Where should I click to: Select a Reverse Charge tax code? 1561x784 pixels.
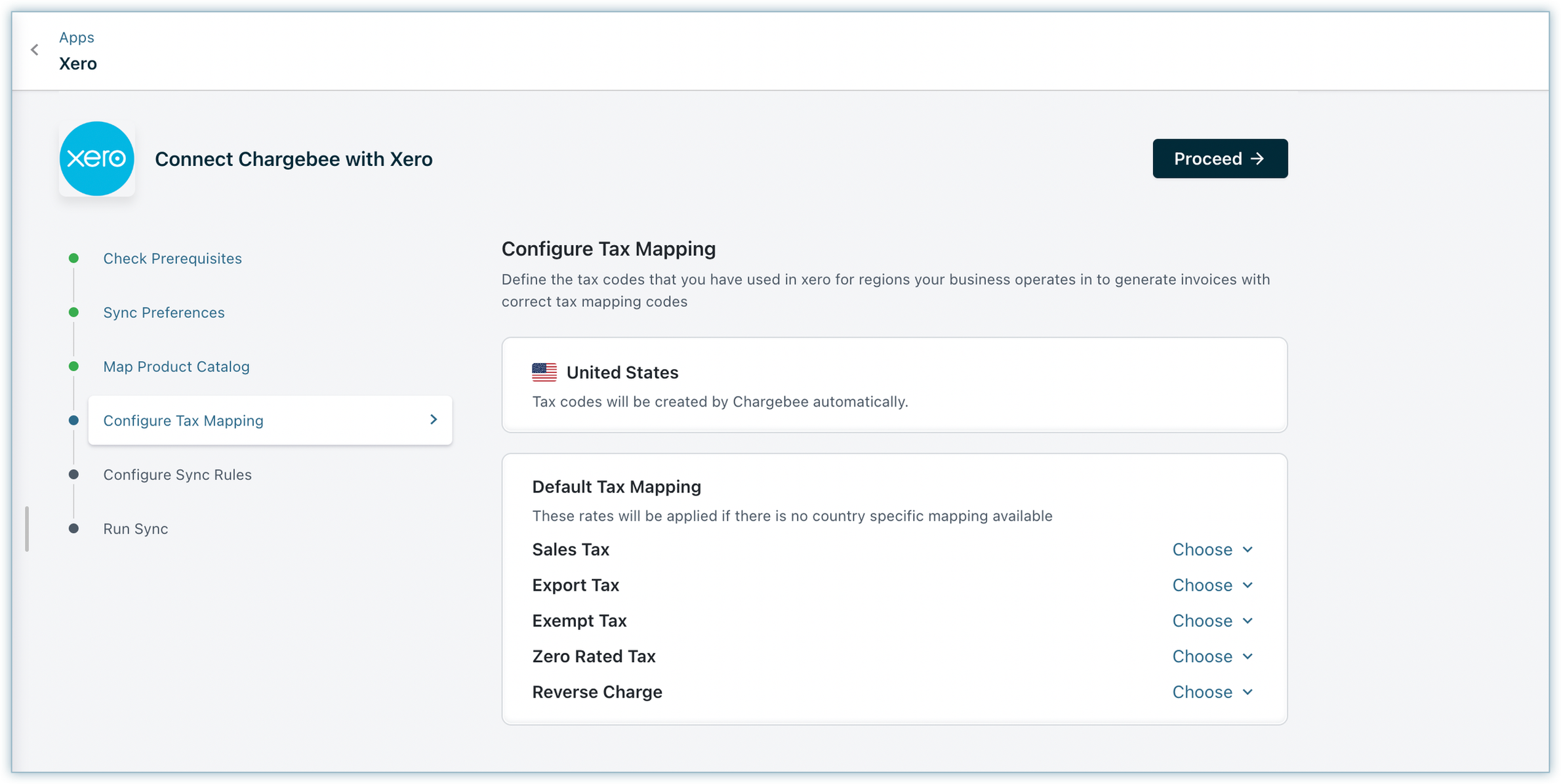click(x=1212, y=692)
